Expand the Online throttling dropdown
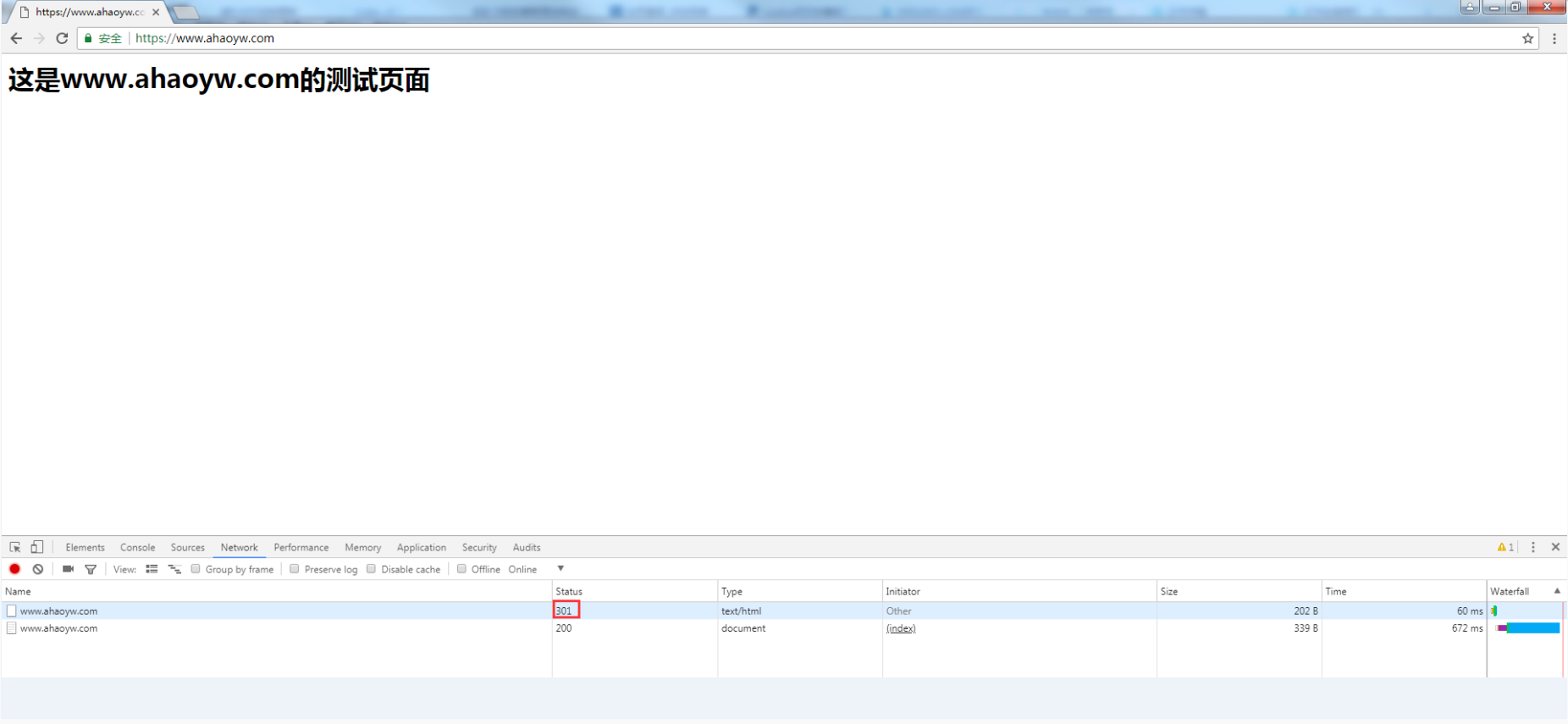 (x=560, y=568)
